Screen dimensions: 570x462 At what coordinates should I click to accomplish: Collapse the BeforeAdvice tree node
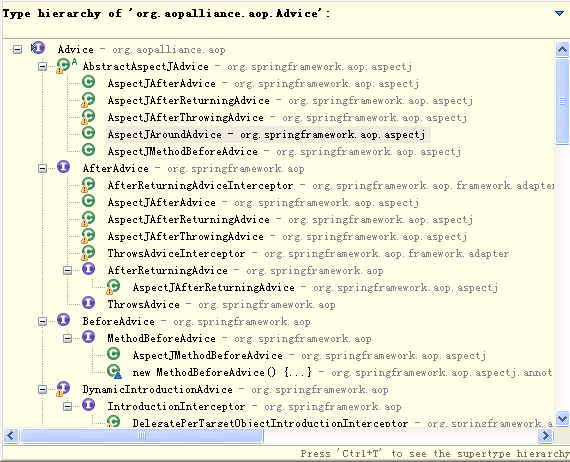[x=43, y=321]
